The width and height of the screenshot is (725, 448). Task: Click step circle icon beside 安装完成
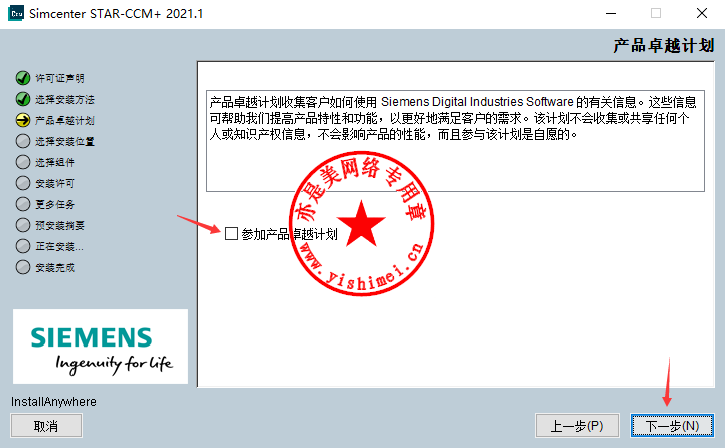(x=23, y=267)
